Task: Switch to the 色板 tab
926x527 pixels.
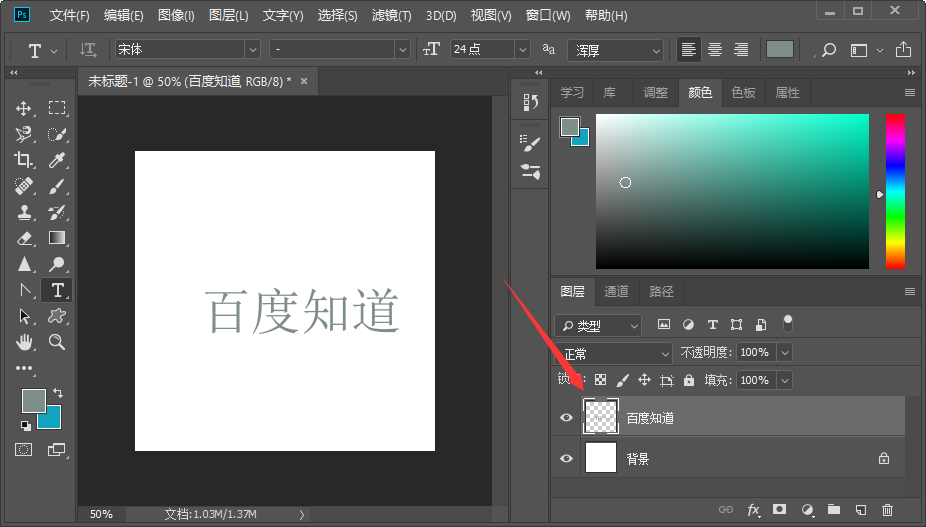Action: click(744, 93)
